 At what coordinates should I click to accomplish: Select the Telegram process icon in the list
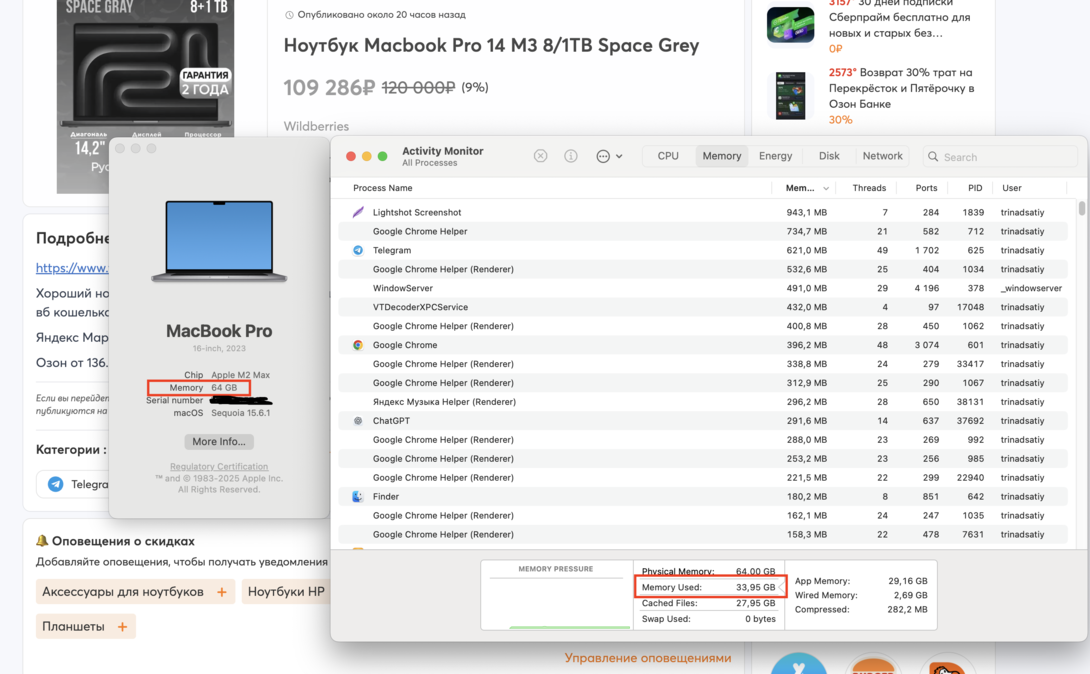tap(358, 250)
